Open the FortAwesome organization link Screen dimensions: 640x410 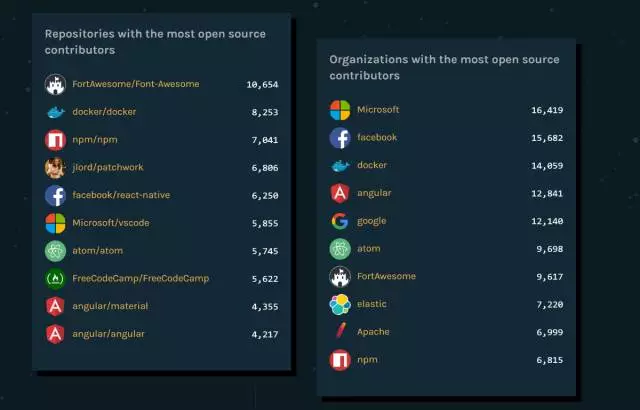click(386, 276)
